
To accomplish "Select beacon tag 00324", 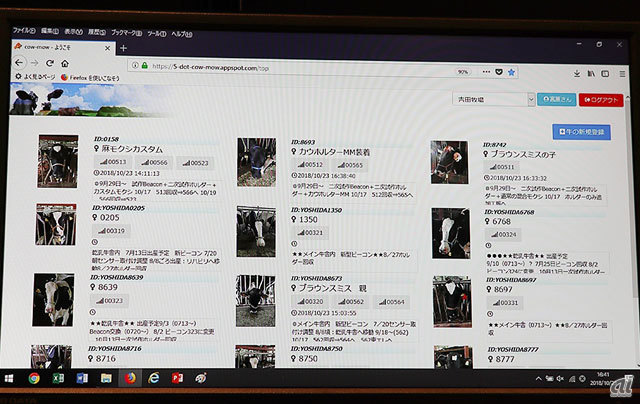I will click(x=503, y=235).
